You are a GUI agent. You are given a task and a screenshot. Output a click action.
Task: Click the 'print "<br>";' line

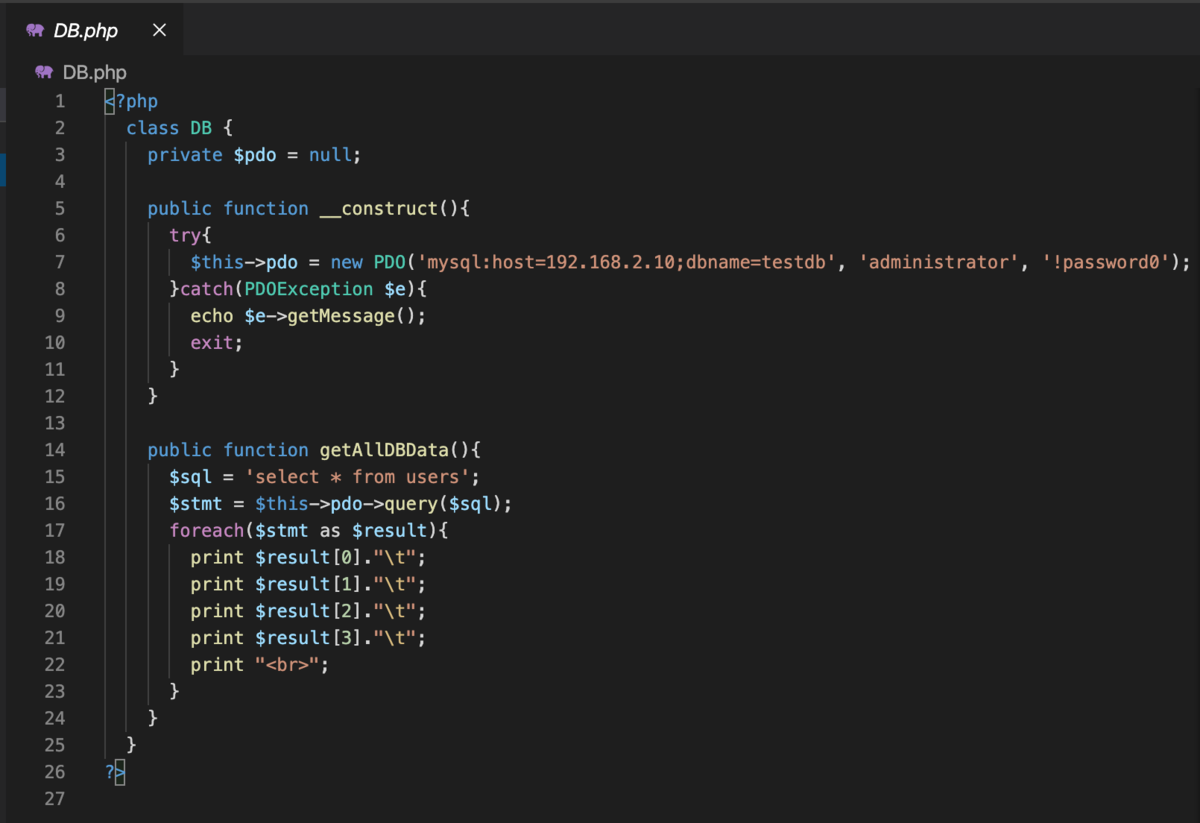click(260, 665)
